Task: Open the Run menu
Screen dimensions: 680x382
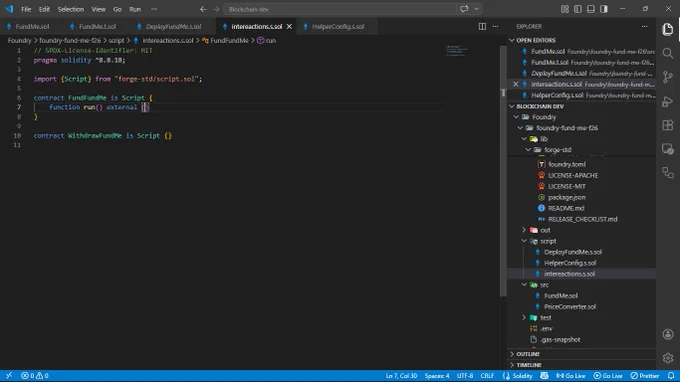Action: (135, 9)
